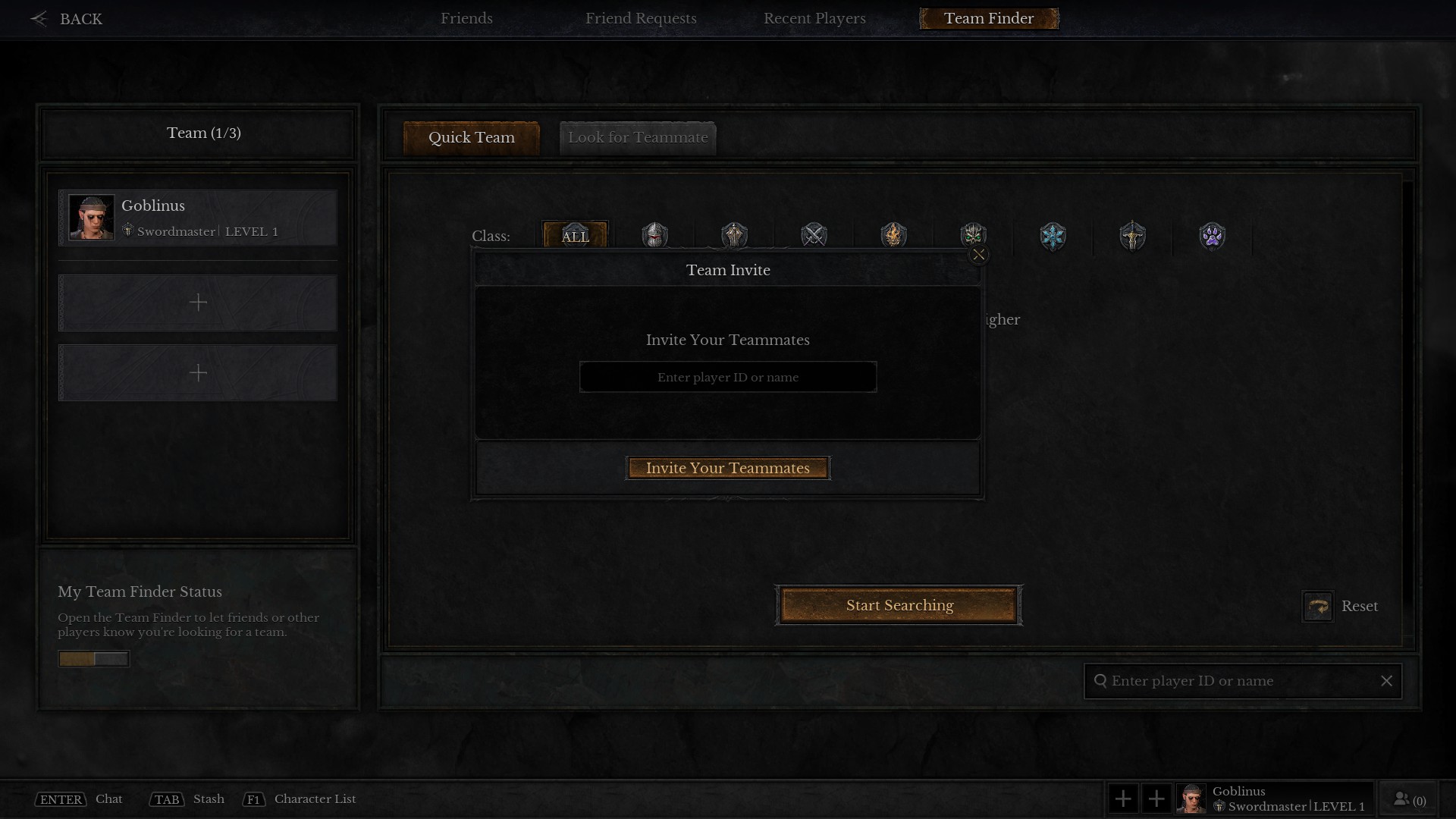
Task: Click Invite Your Teammates button
Action: tap(728, 468)
